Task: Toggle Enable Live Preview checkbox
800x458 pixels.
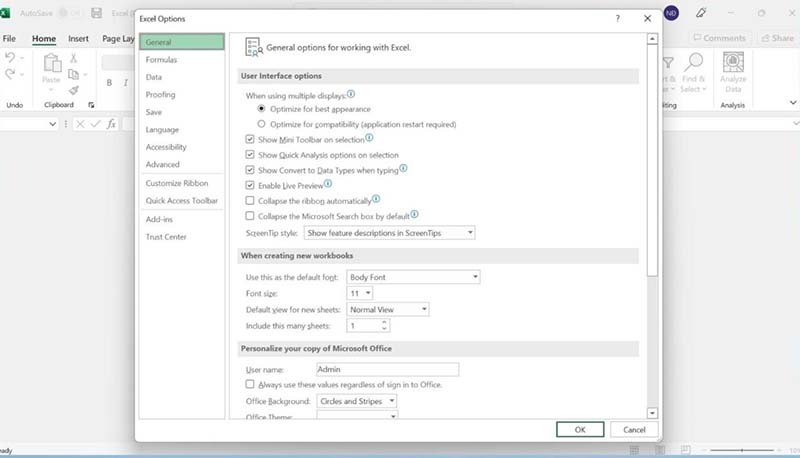Action: tap(250, 185)
